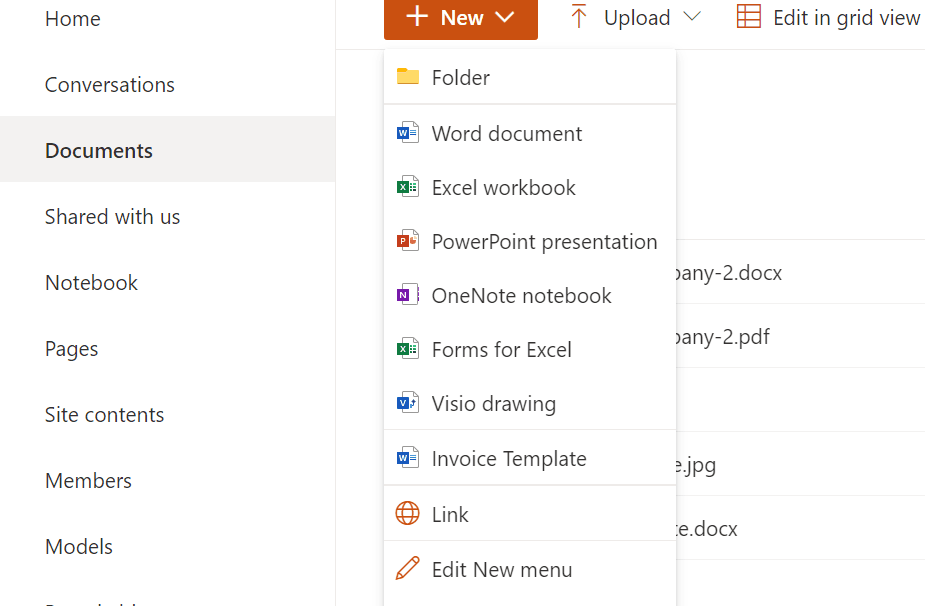
Task: Create a OneNote notebook from menu
Action: tap(530, 296)
